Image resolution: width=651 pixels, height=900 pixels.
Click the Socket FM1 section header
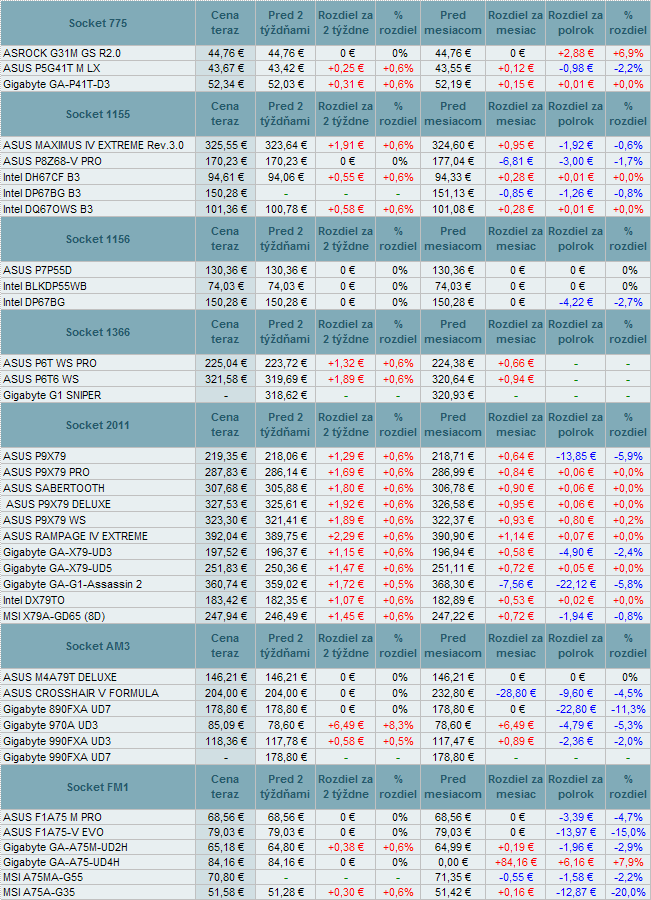point(98,787)
